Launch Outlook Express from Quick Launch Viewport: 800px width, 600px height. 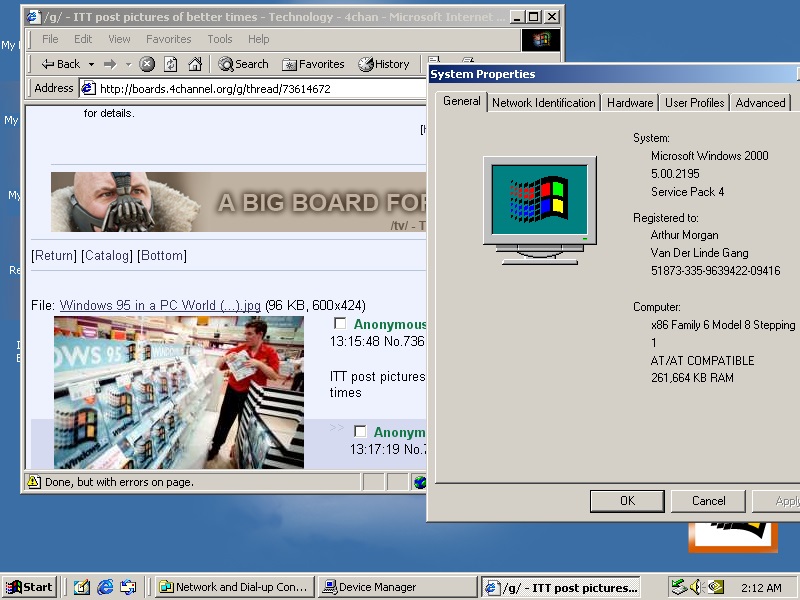pos(128,587)
